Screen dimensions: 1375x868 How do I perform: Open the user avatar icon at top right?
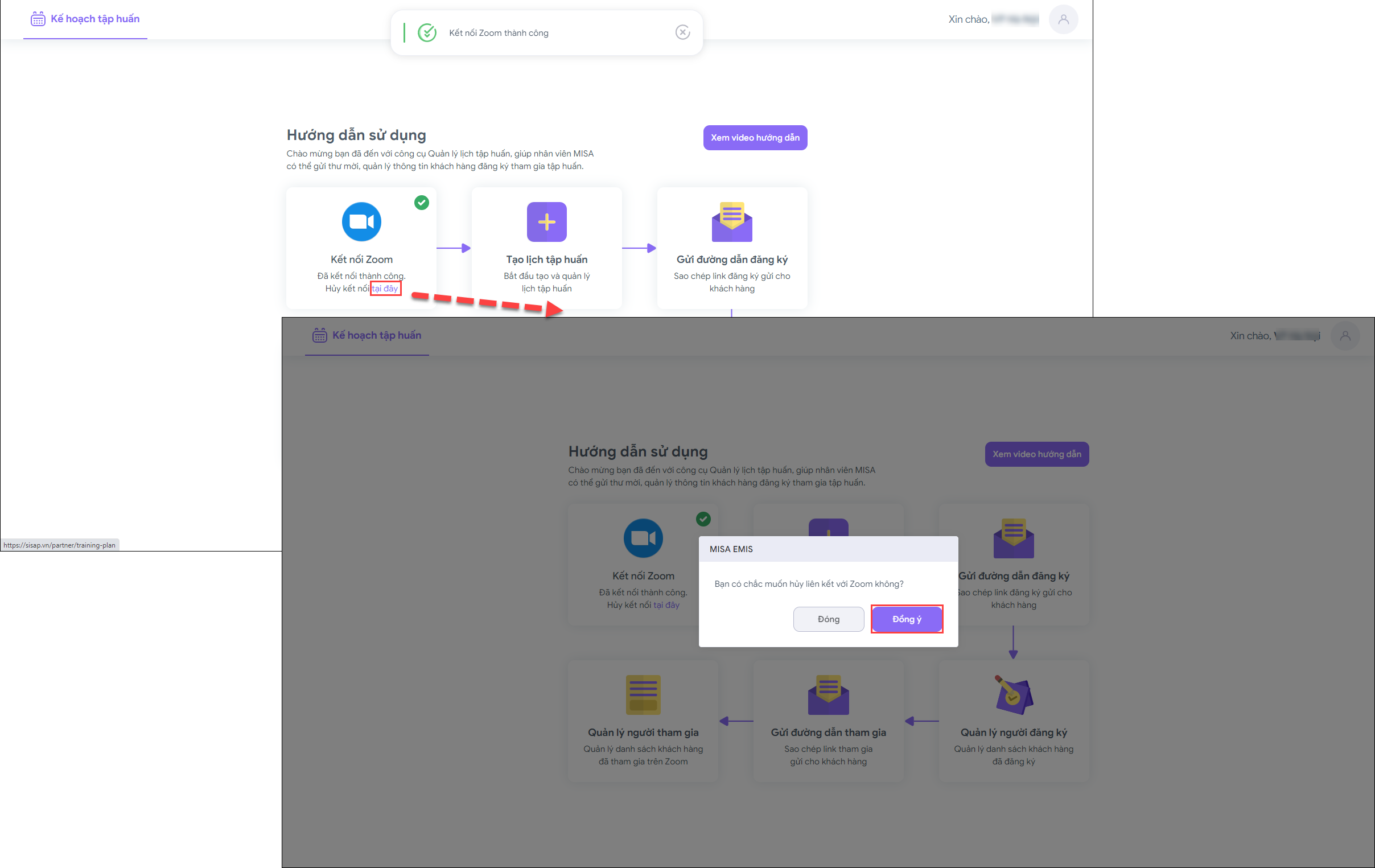coord(1063,19)
